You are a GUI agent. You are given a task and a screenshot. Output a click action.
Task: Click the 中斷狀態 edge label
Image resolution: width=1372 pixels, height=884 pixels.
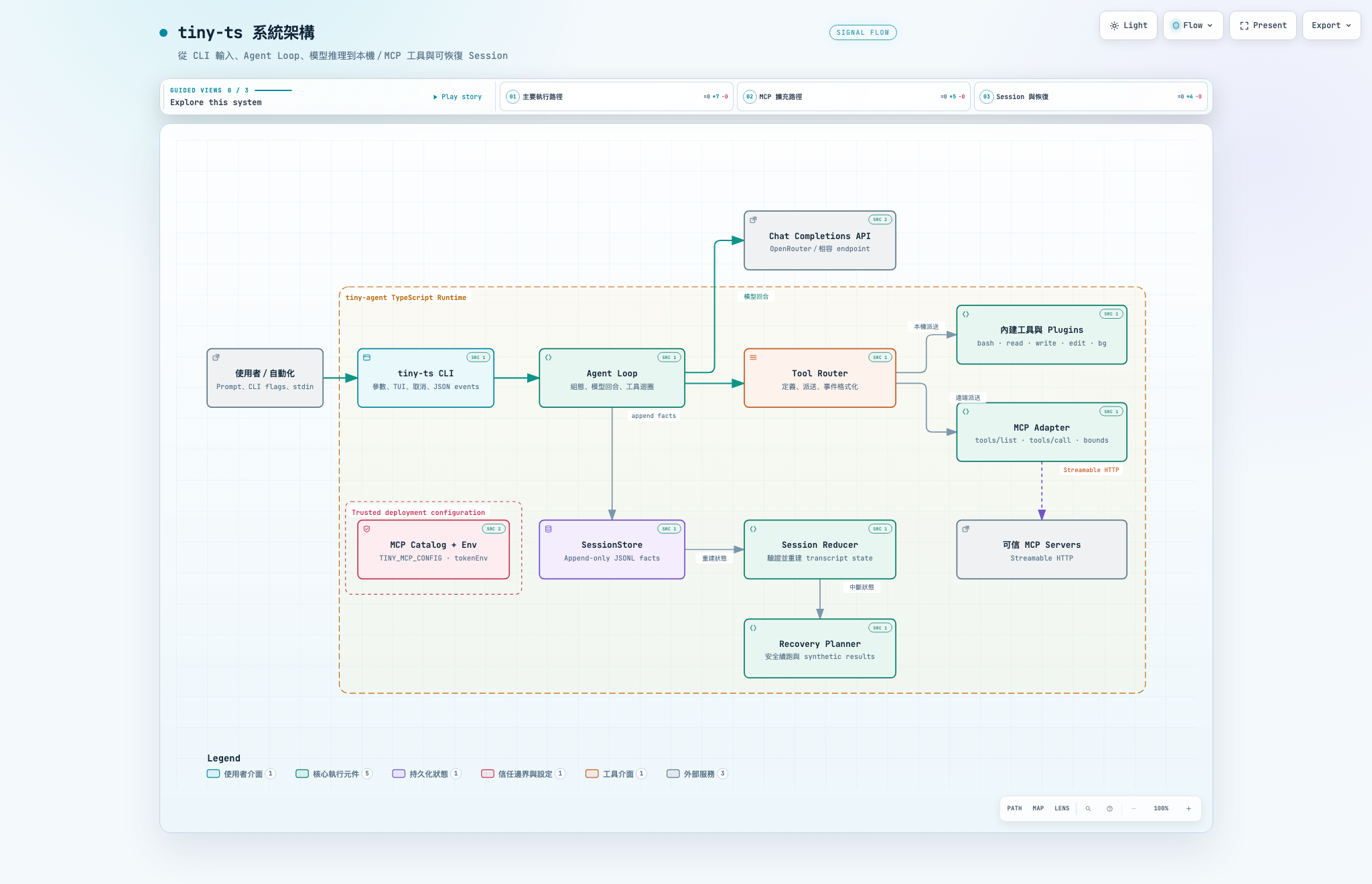[x=862, y=587]
